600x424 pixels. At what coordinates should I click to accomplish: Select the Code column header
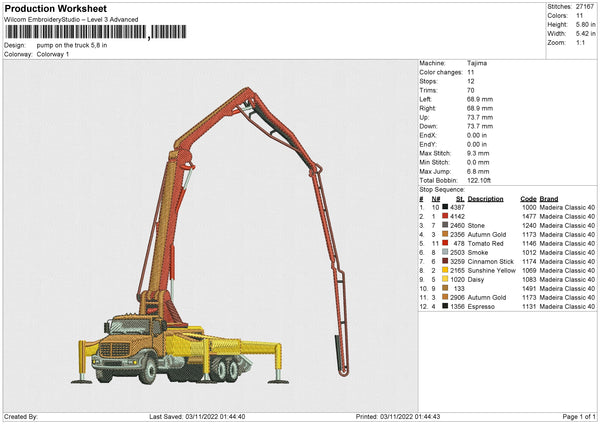pyautogui.click(x=528, y=198)
